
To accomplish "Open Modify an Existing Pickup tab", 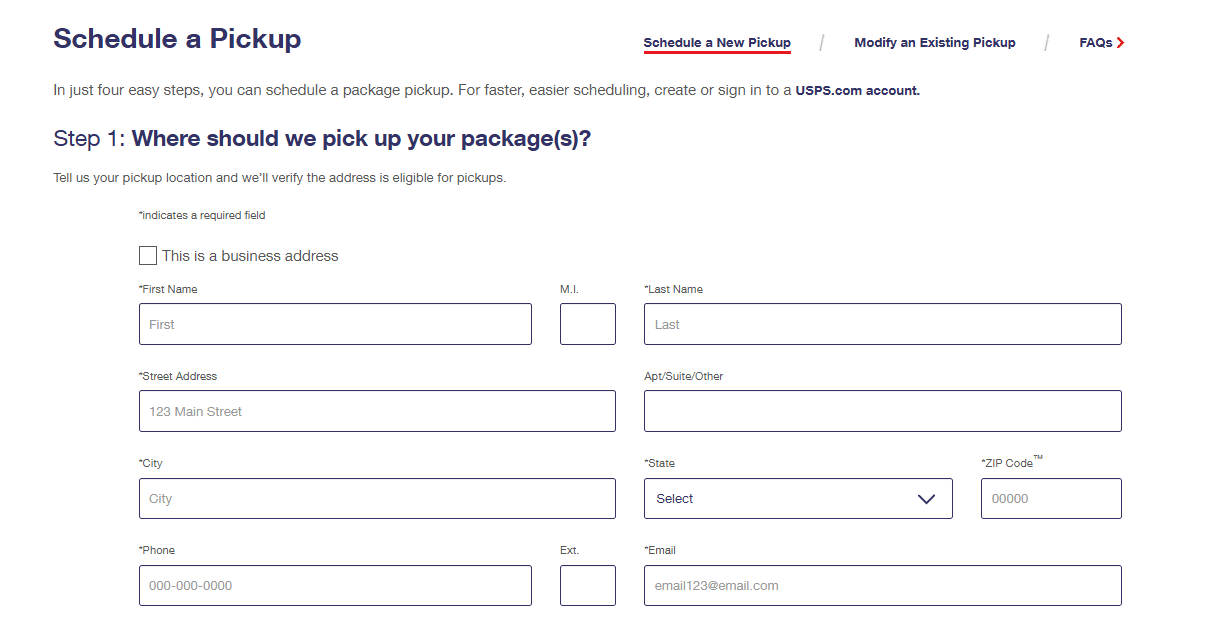I will coord(935,43).
